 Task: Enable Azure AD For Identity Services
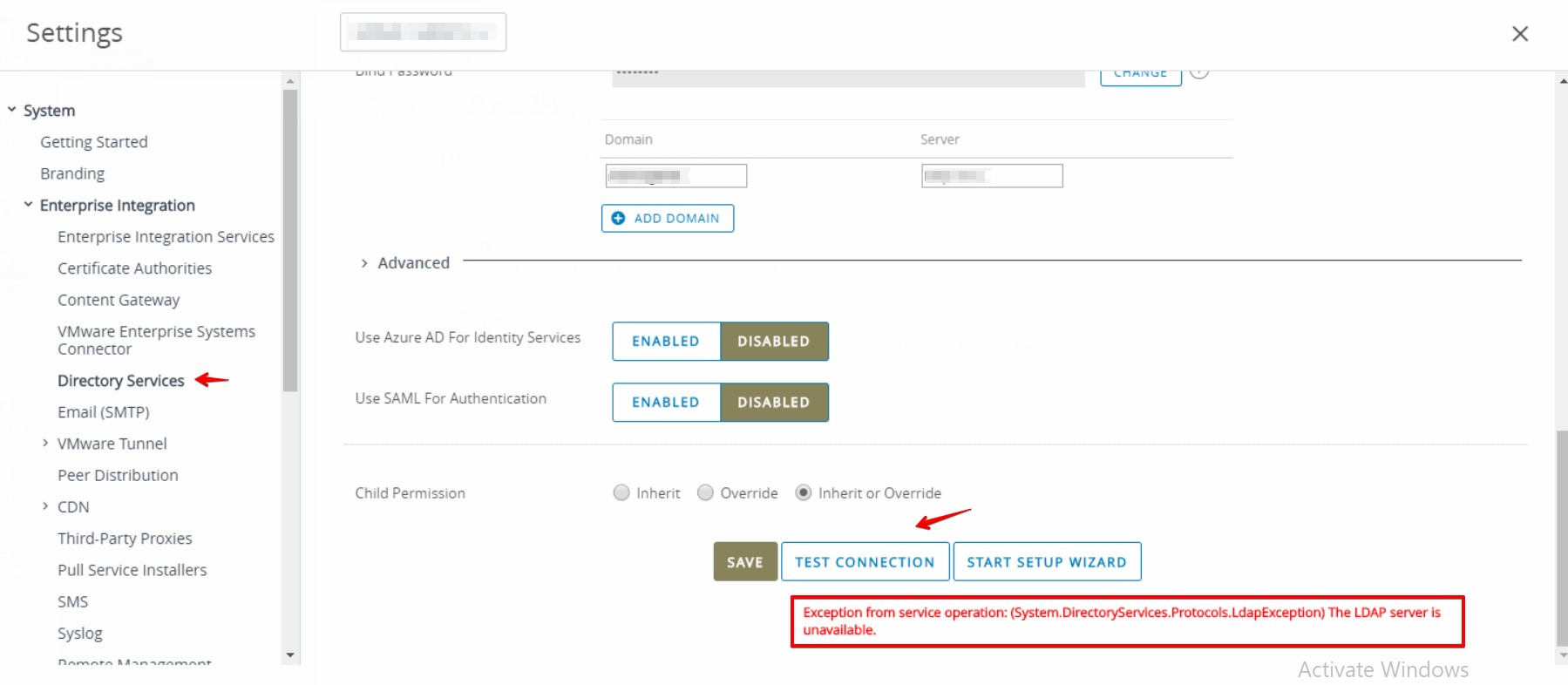[666, 342]
